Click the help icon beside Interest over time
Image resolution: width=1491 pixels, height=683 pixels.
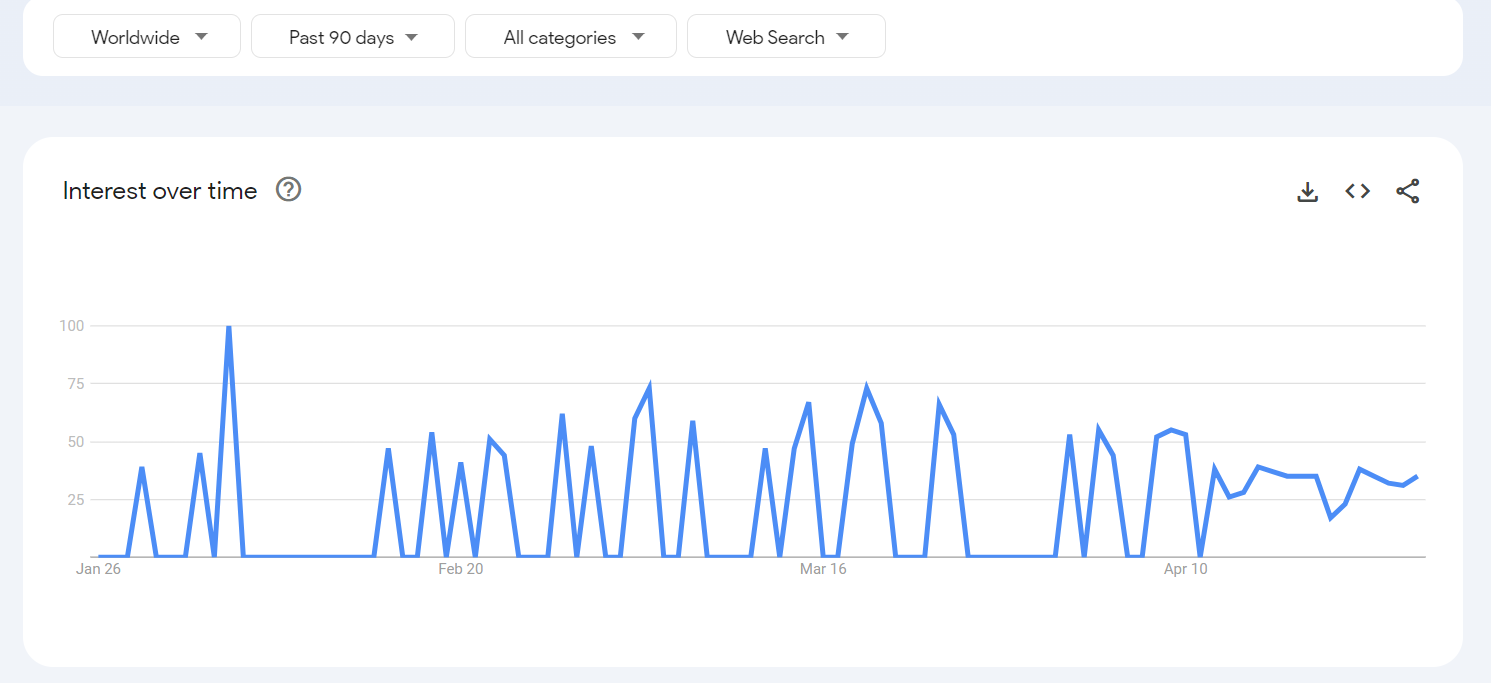point(289,190)
